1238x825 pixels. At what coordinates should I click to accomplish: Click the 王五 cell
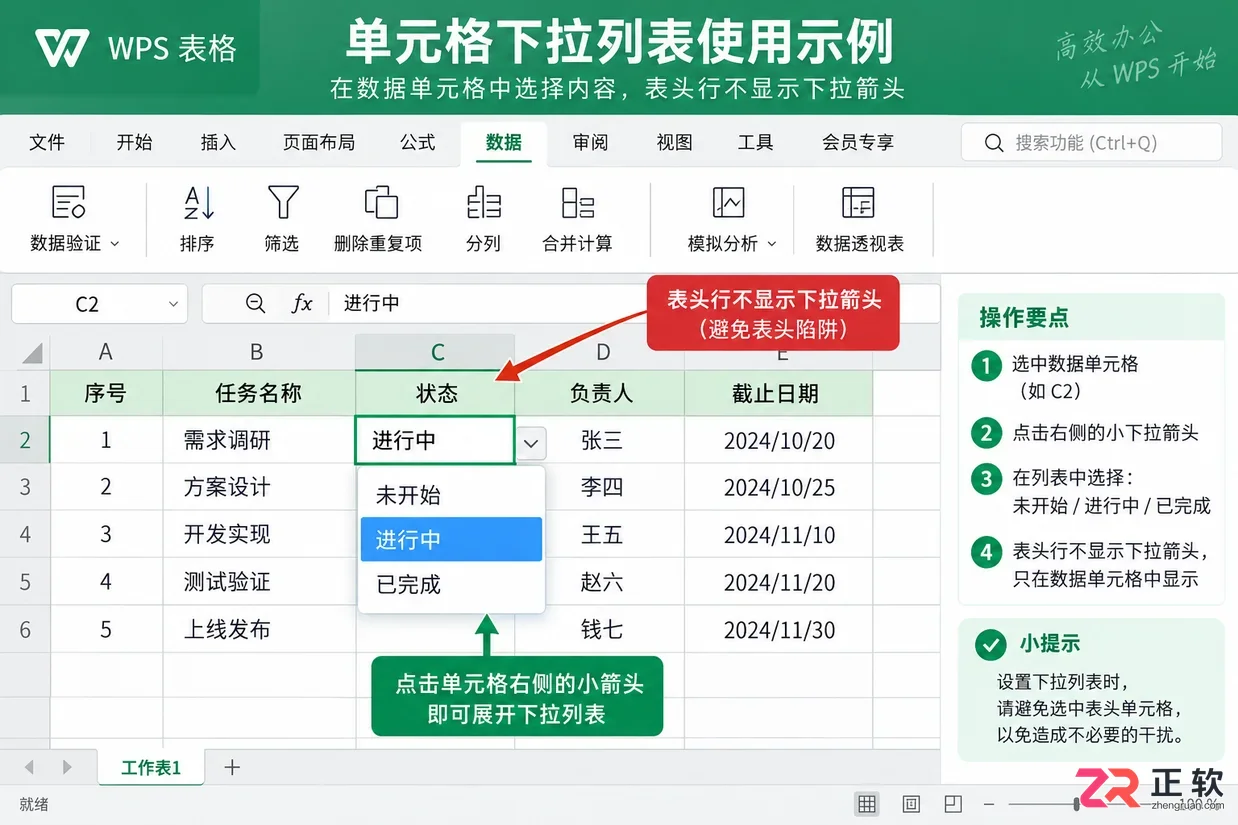601,535
